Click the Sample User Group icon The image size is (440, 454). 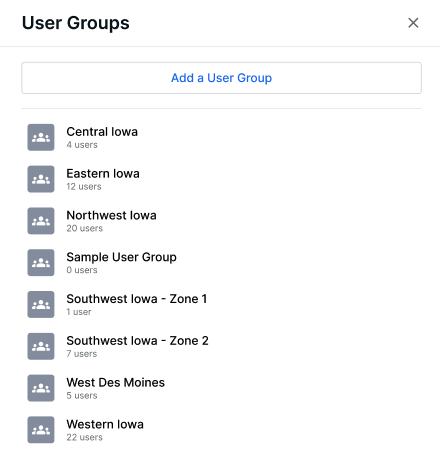click(41, 263)
